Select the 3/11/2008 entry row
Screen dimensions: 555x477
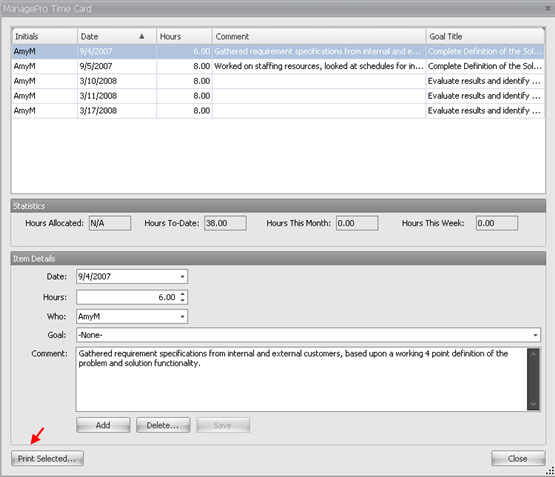pyautogui.click(x=278, y=96)
